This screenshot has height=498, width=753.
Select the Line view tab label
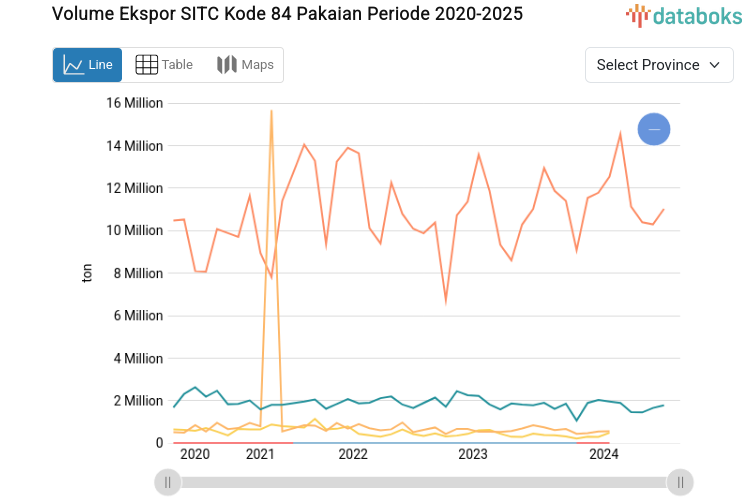pos(100,65)
